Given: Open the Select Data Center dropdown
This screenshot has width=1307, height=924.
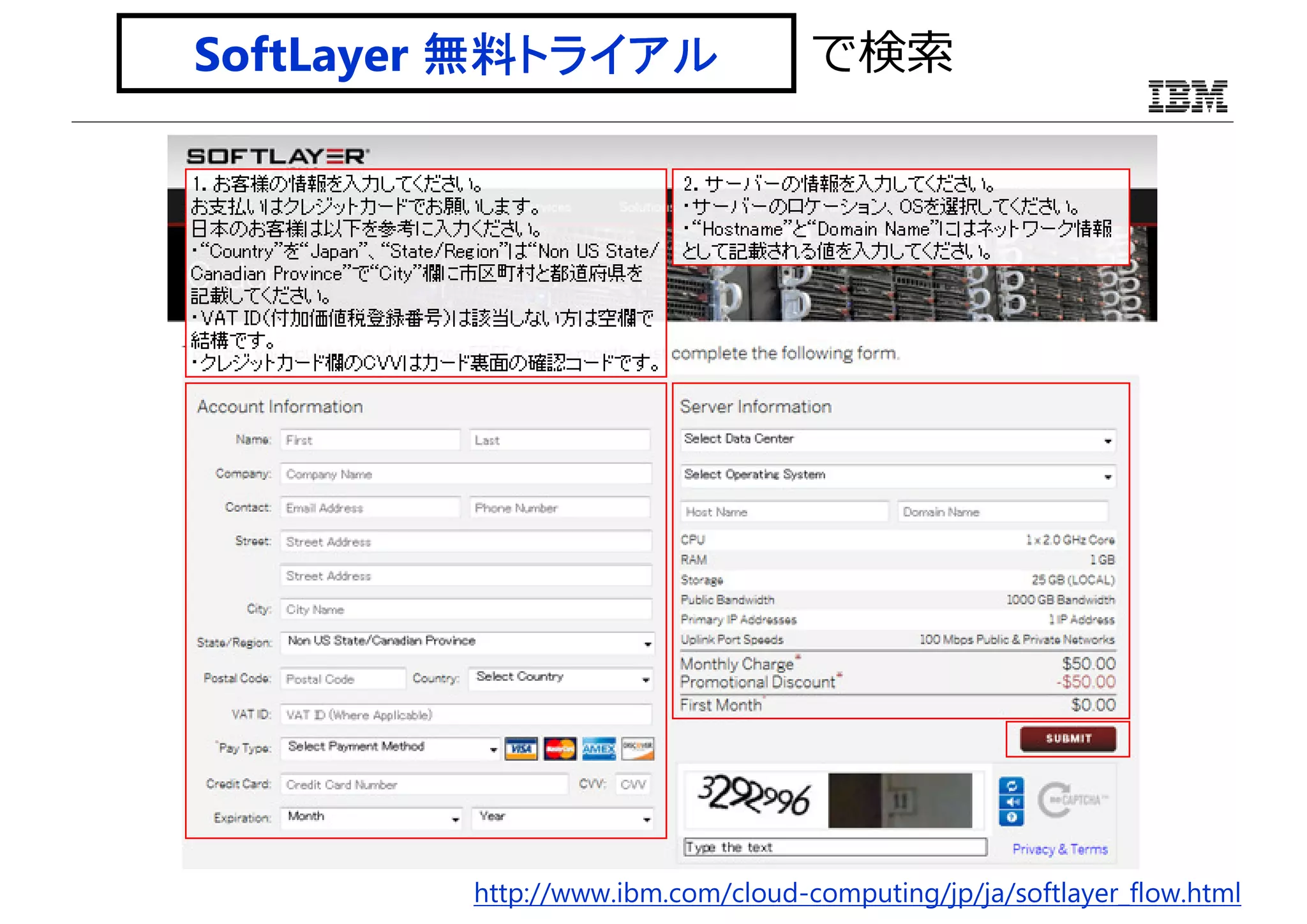Looking at the screenshot, I should (898, 440).
